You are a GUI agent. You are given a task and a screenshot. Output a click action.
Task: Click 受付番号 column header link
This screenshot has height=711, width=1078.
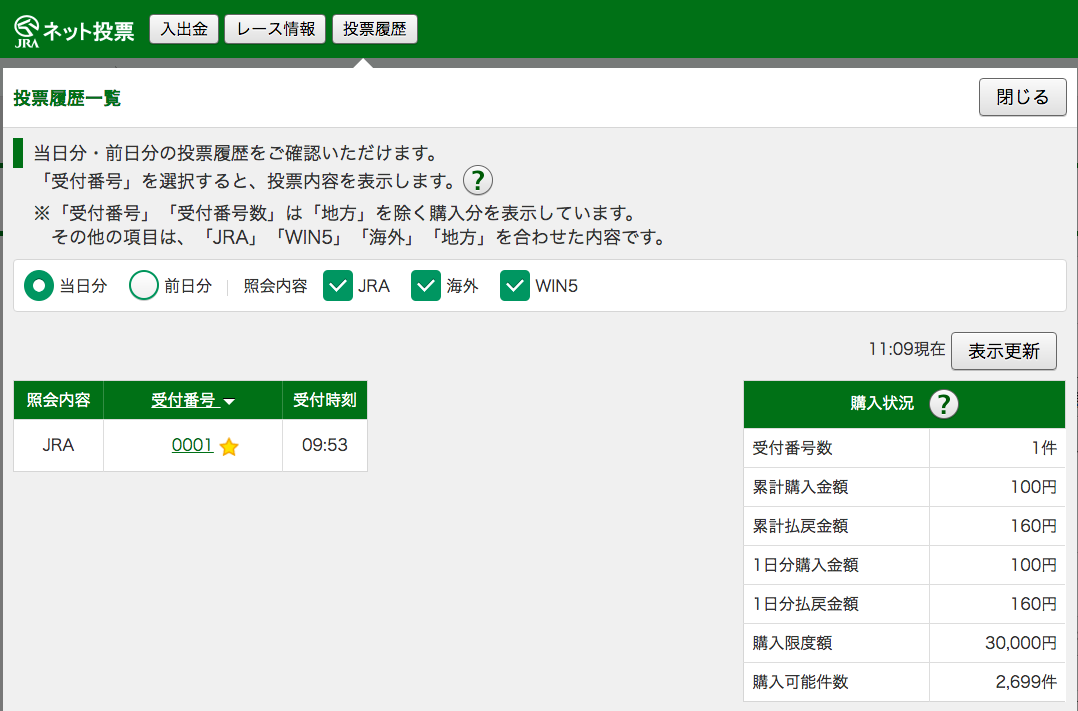click(x=184, y=400)
